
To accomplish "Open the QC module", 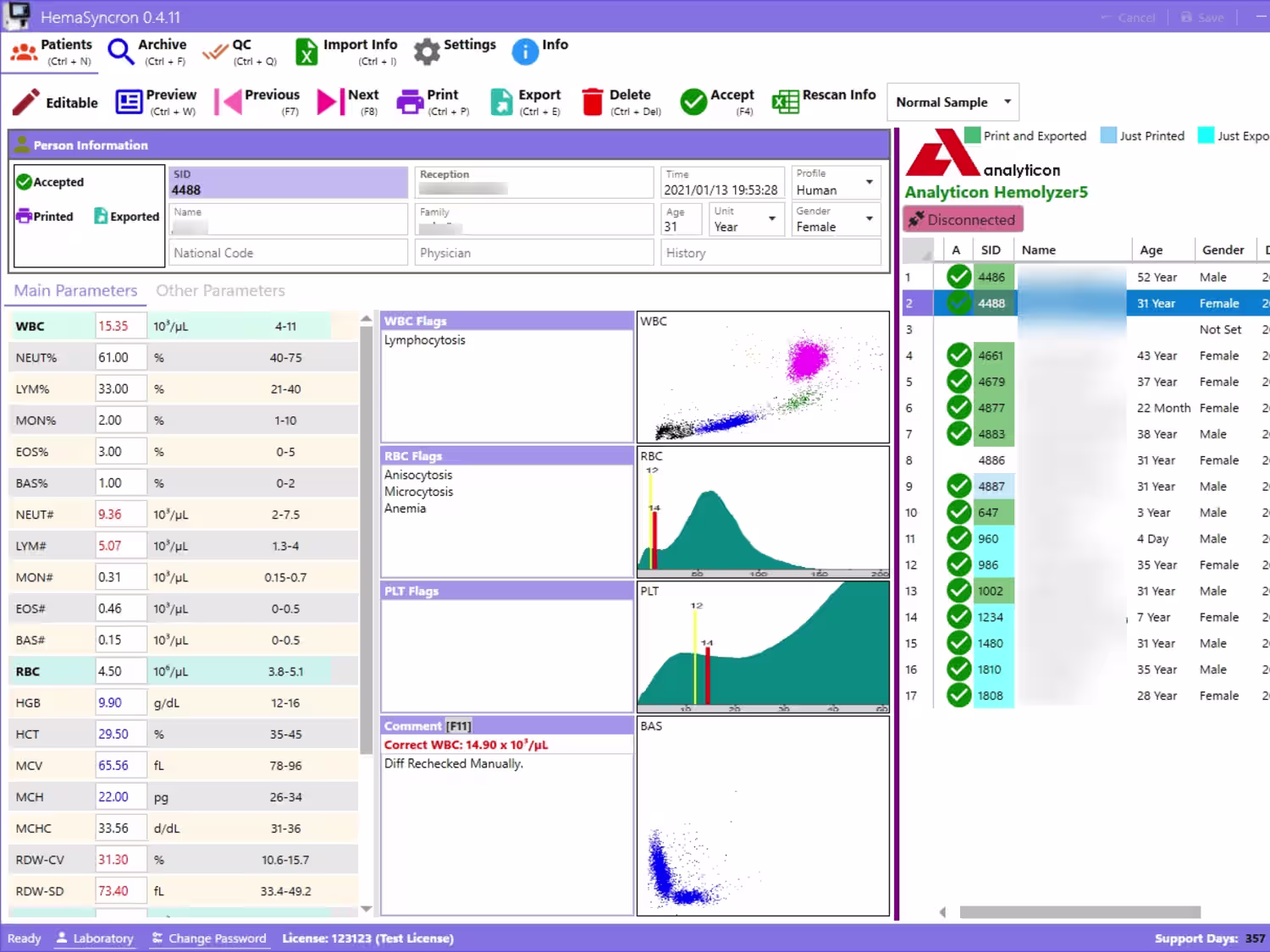I will [240, 52].
